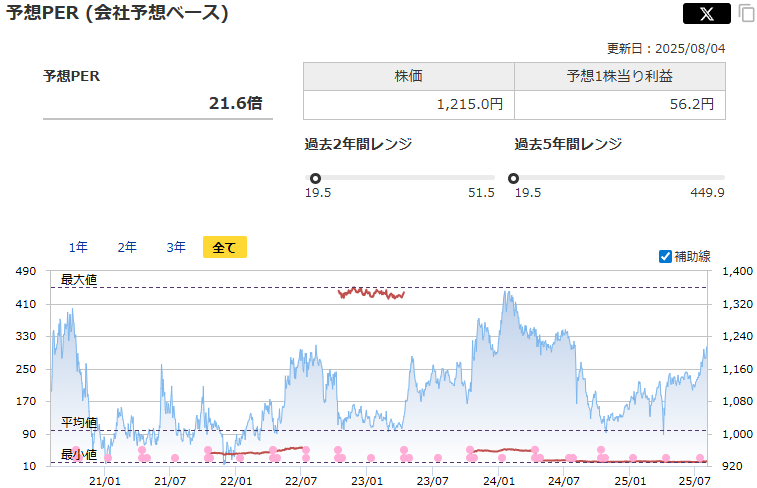Click the 21.6倍 forecast PER value
Viewport: 757px width, 488px height.
pyautogui.click(x=235, y=102)
